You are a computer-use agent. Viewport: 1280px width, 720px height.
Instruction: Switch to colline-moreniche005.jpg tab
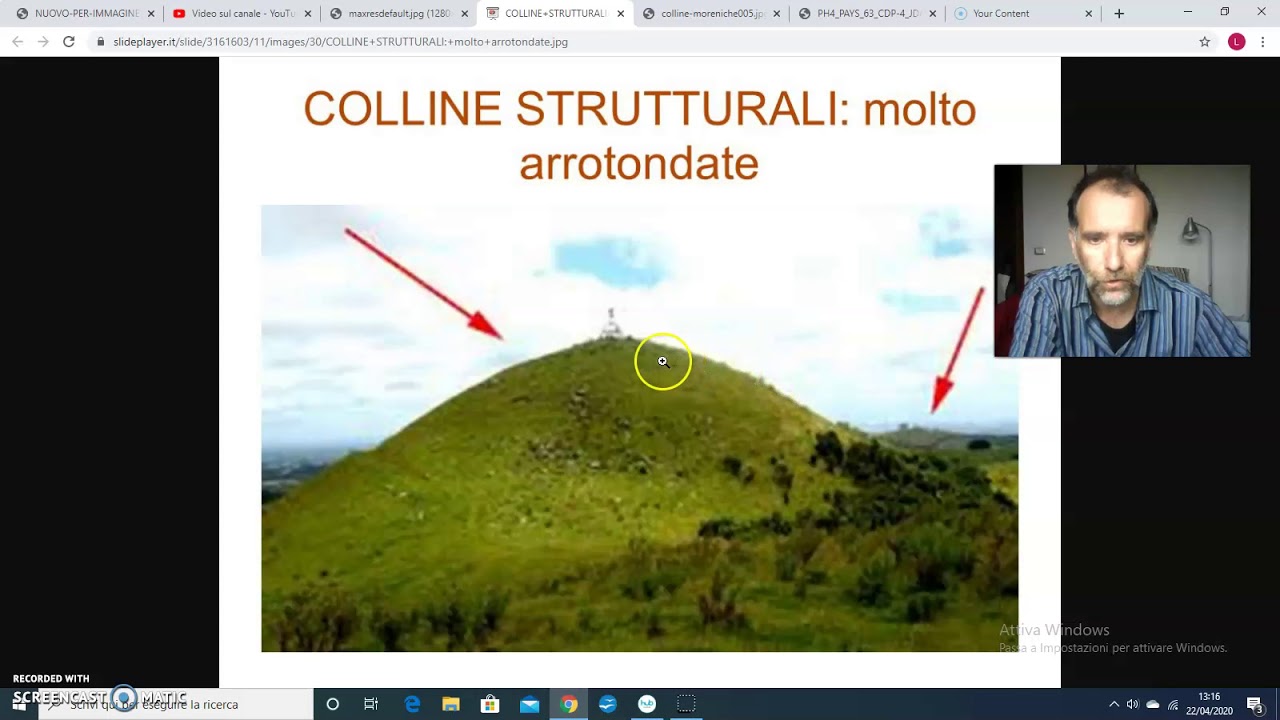tap(712, 14)
